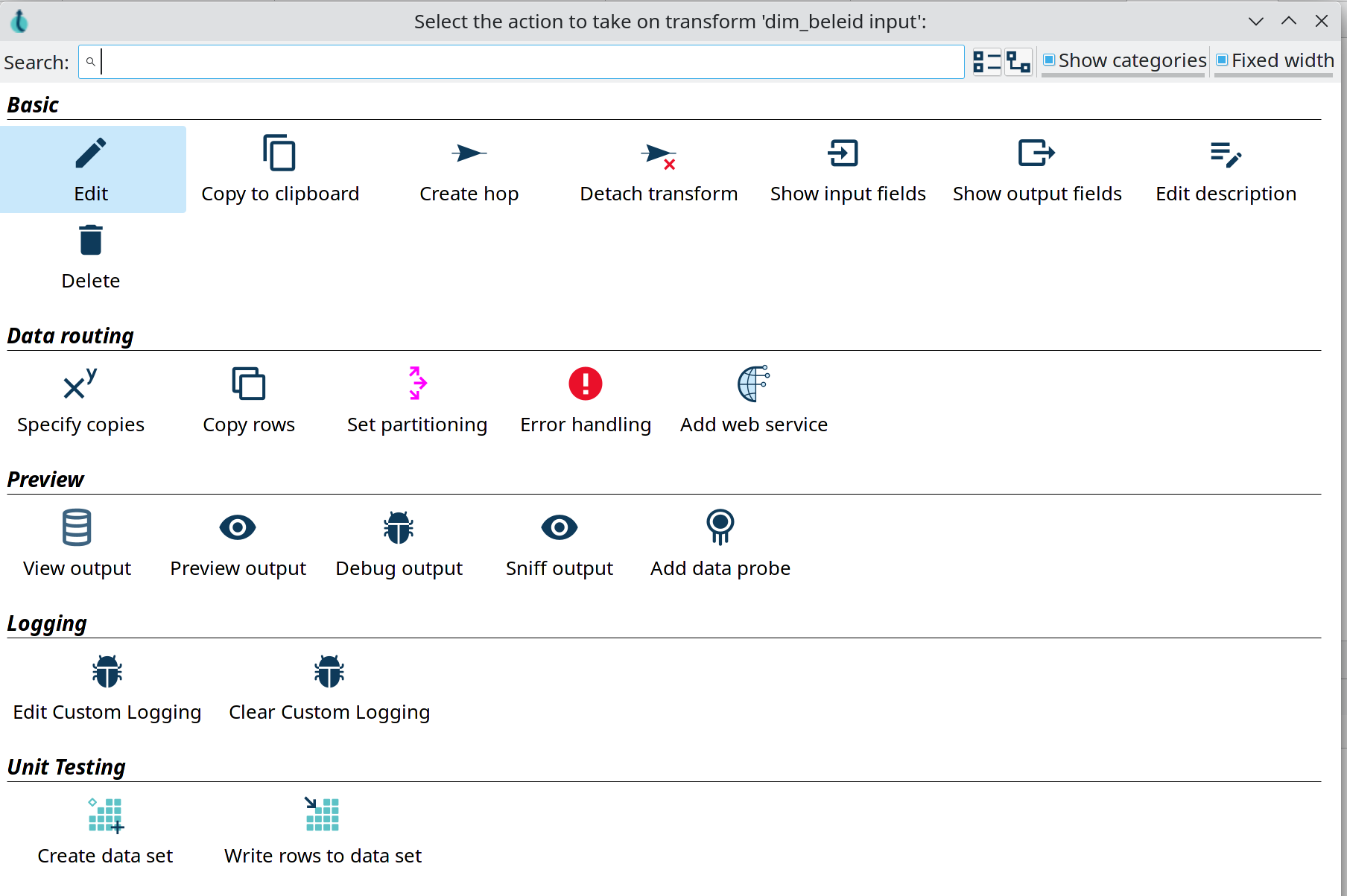This screenshot has width=1347, height=896.
Task: Toggle the Fixed width checkbox
Action: (1222, 60)
